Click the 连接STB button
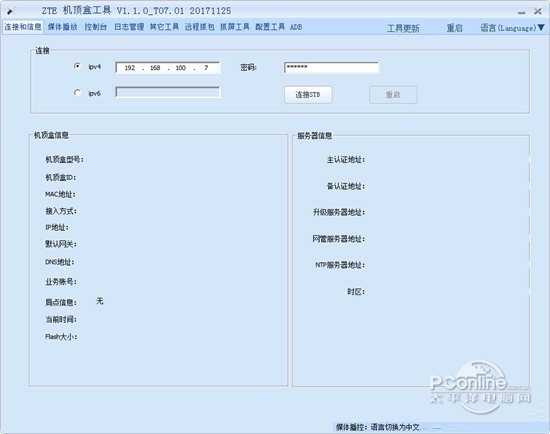 [308, 95]
